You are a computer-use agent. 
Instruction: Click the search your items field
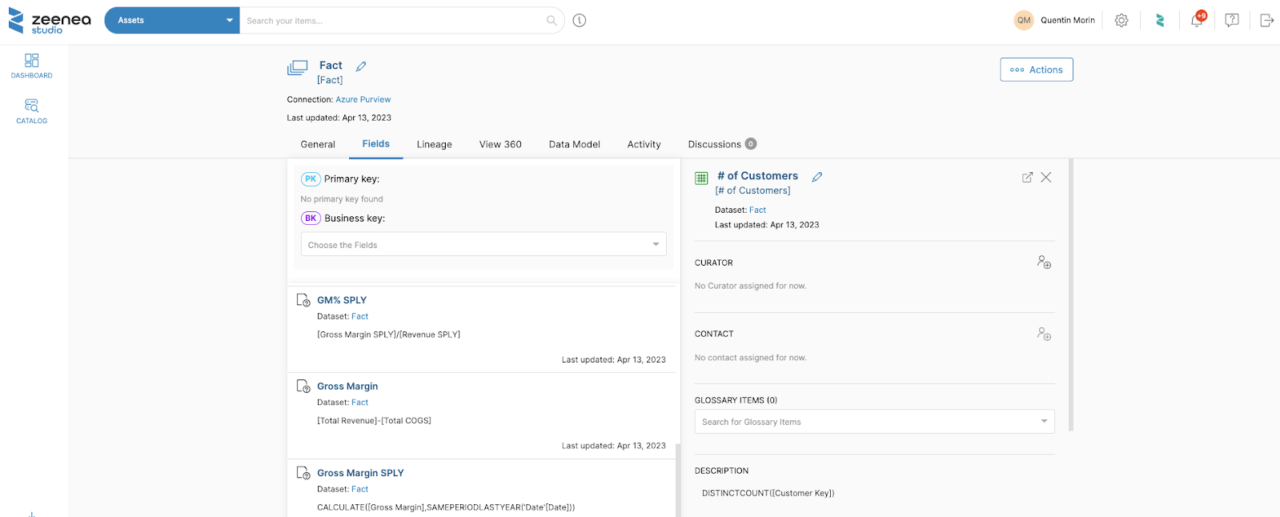click(x=395, y=20)
